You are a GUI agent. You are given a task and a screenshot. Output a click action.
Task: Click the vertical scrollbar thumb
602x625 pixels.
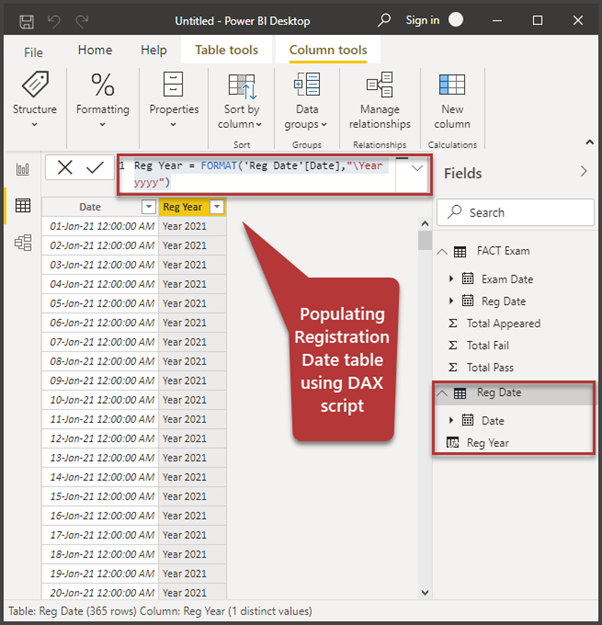425,240
